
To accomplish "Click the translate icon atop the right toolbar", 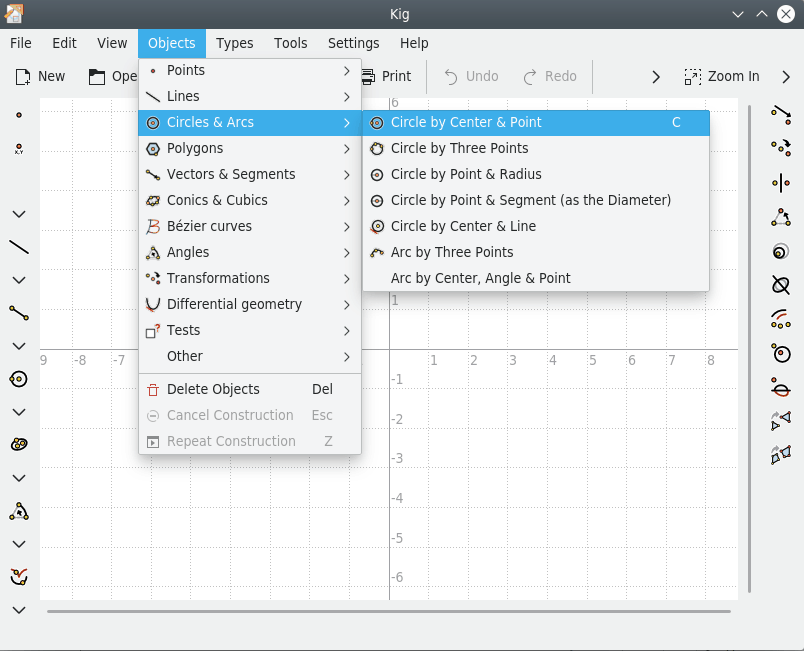I will 781,115.
